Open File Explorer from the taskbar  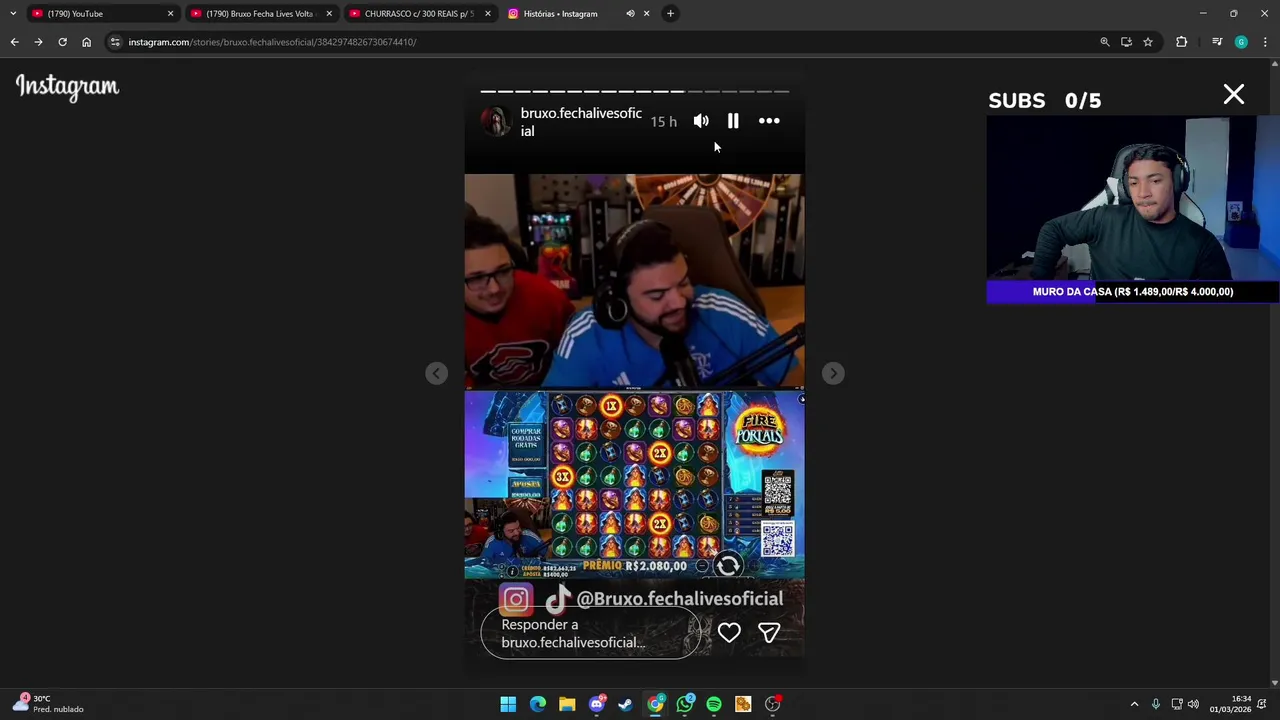point(567,704)
